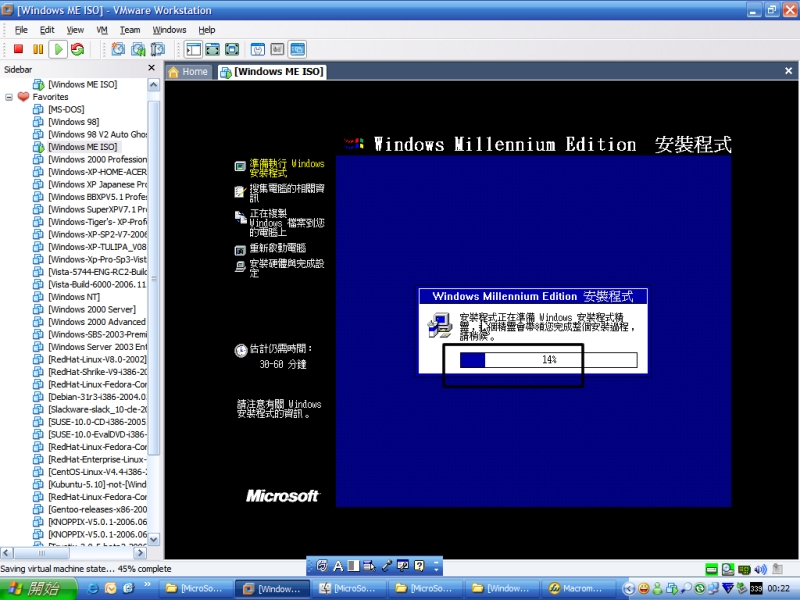Click the yellow Suspend toolbar button
800x600 pixels.
click(x=38, y=49)
